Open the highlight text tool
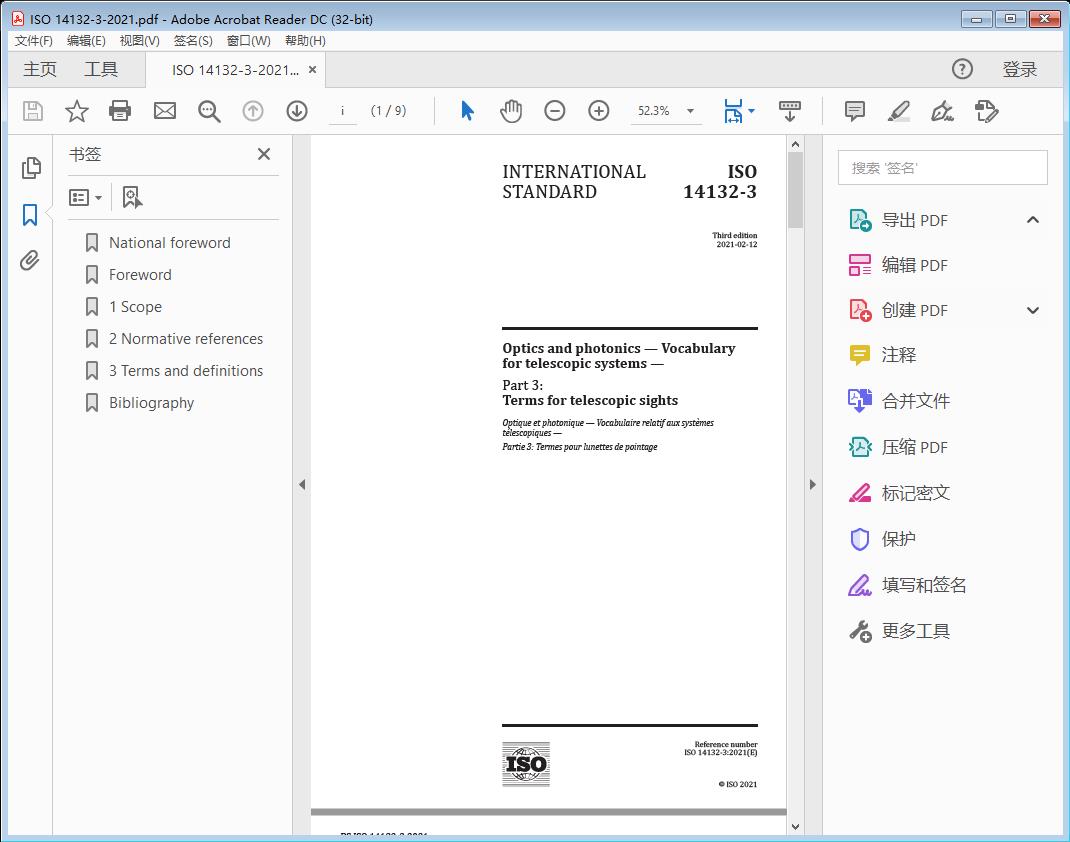Screen dimensions: 1070x842 click(x=898, y=111)
